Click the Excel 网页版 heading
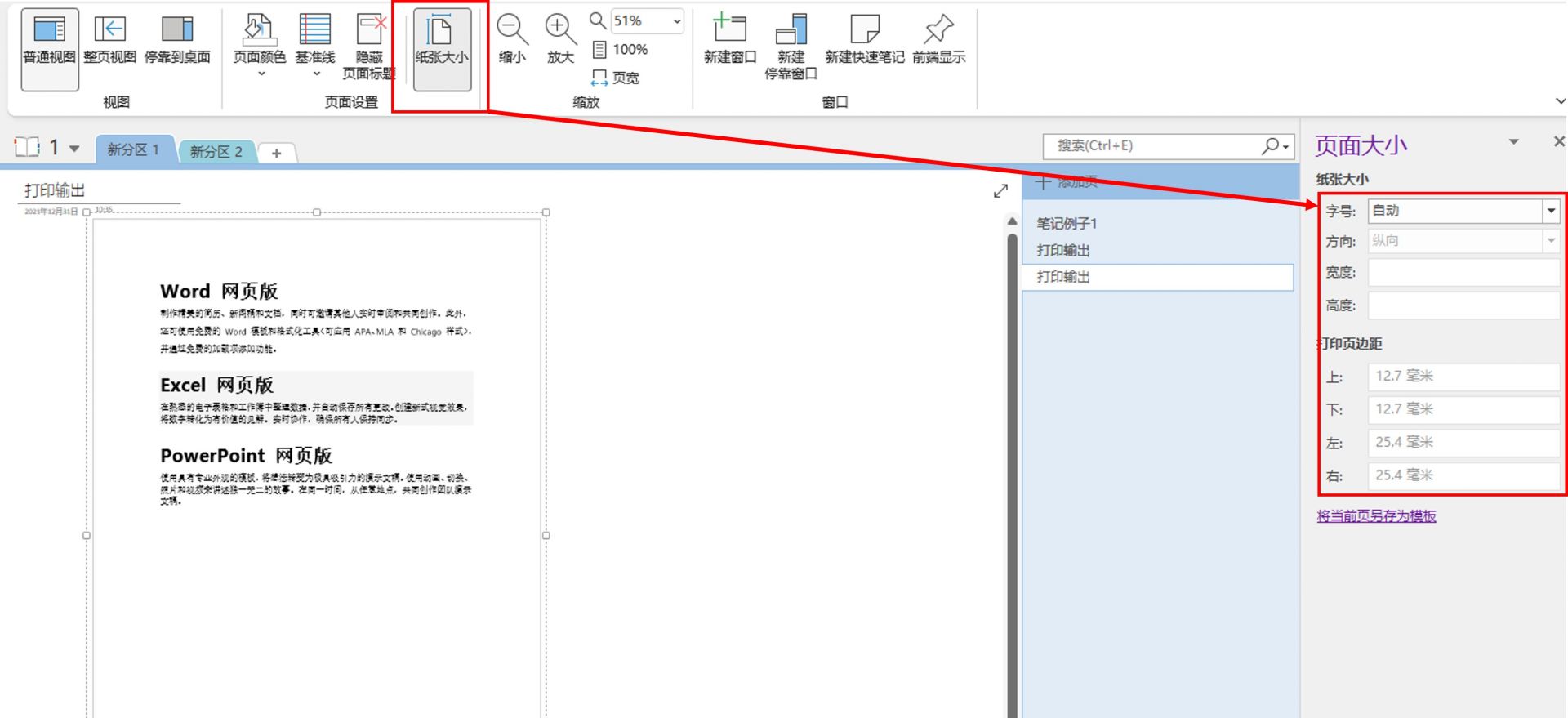The width and height of the screenshot is (1568, 718). 216,386
